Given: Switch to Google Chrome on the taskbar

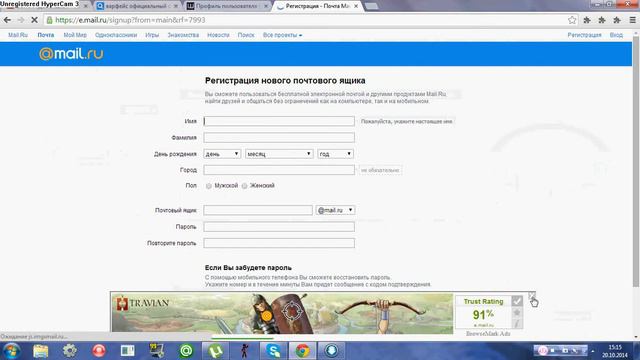Looking at the screenshot, I should click(x=302, y=351).
